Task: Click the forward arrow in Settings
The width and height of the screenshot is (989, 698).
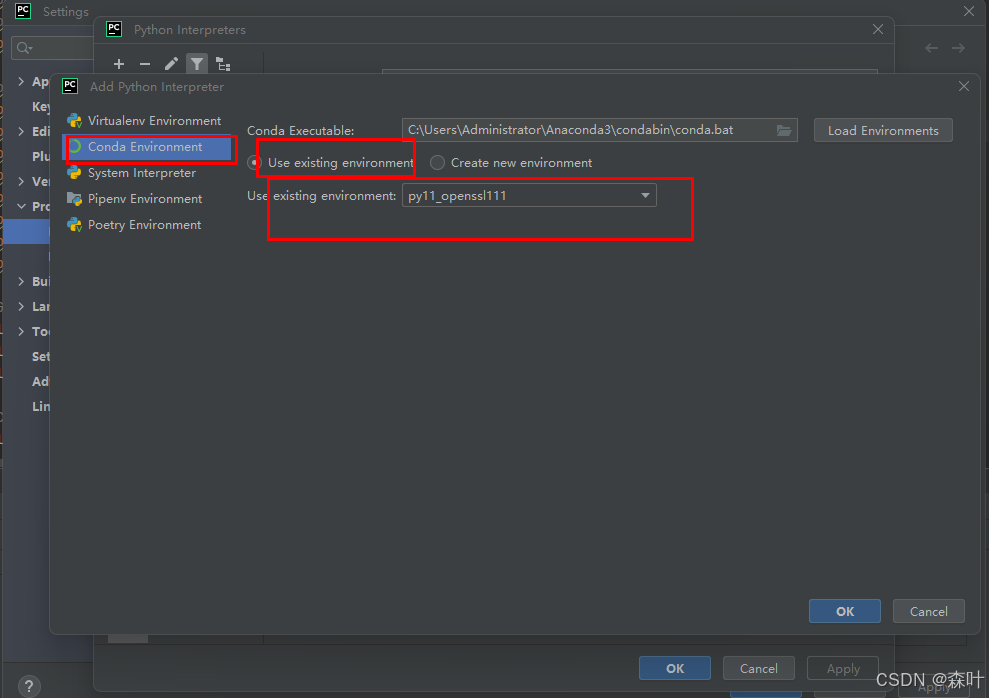Action: point(958,48)
